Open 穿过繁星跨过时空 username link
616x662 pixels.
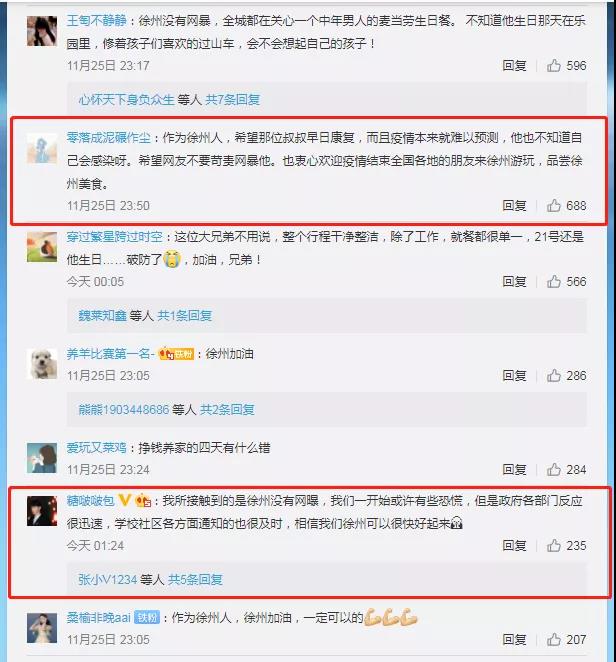pyautogui.click(x=114, y=236)
